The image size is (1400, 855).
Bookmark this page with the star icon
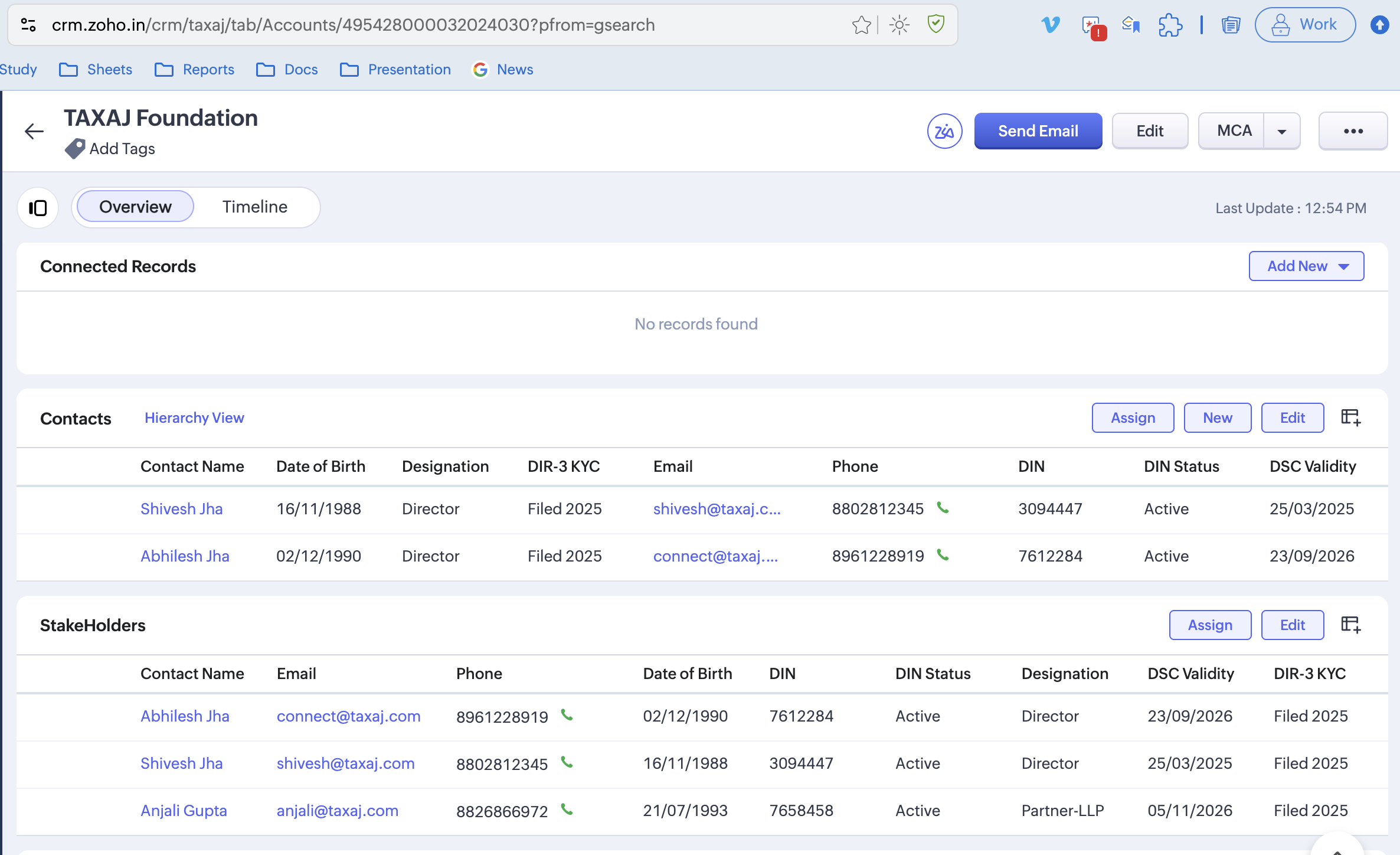click(x=861, y=25)
